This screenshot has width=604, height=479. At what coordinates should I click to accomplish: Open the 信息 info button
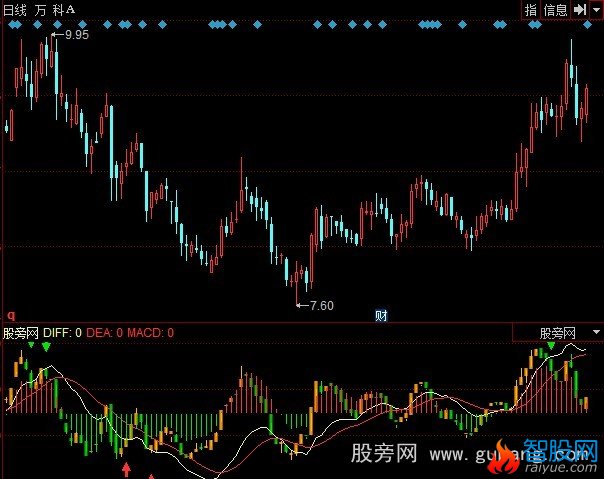click(555, 10)
